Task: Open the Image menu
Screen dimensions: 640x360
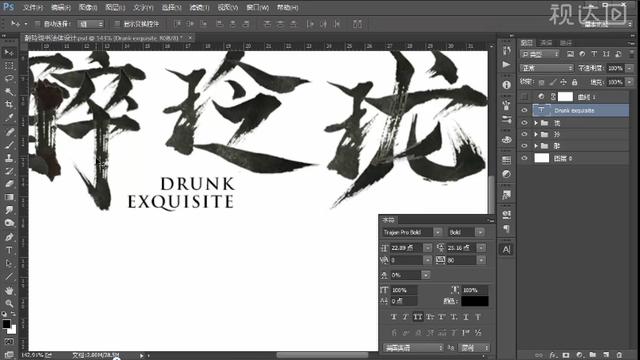Action: (88, 8)
